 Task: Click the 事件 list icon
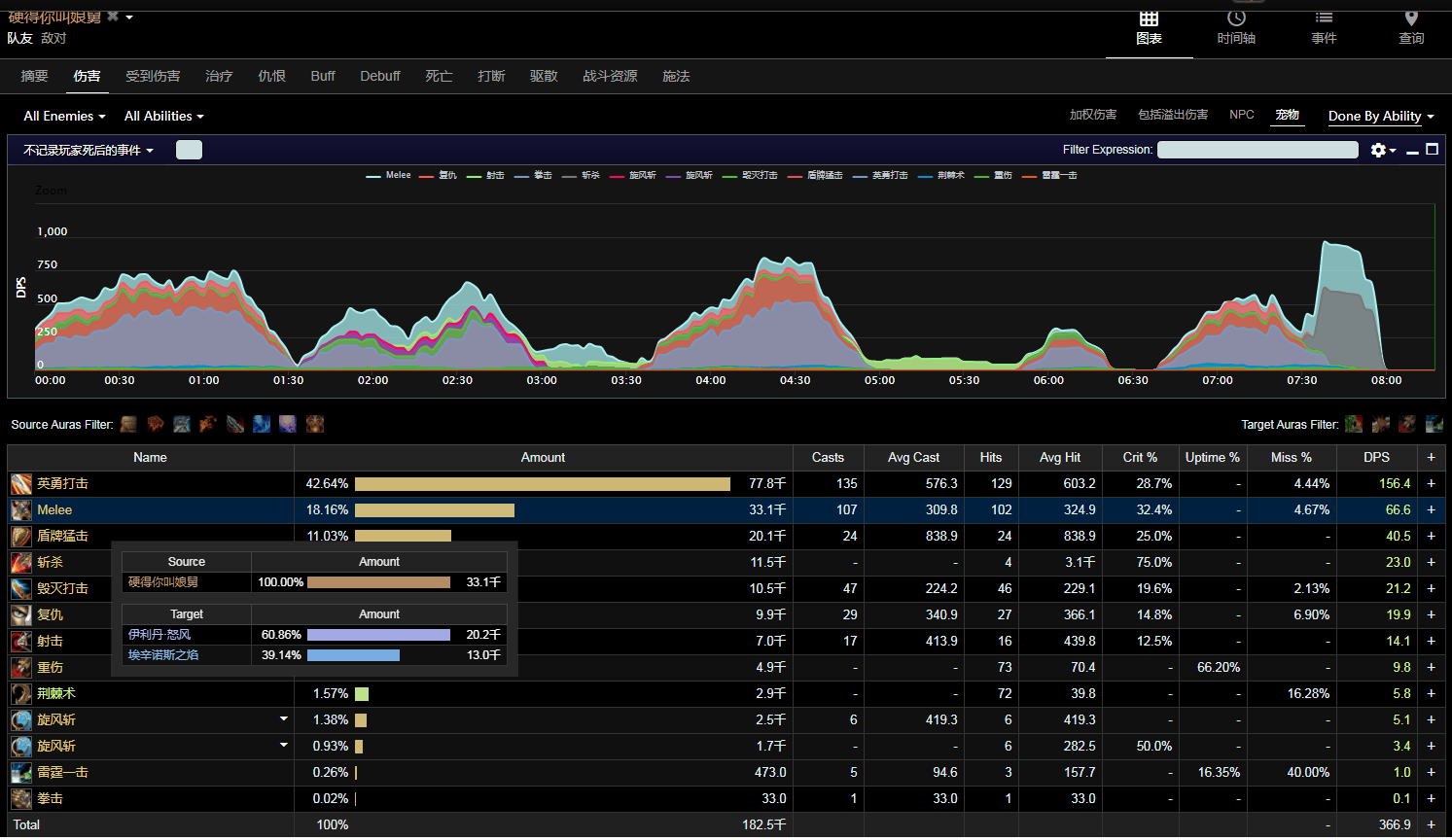coord(1324,18)
